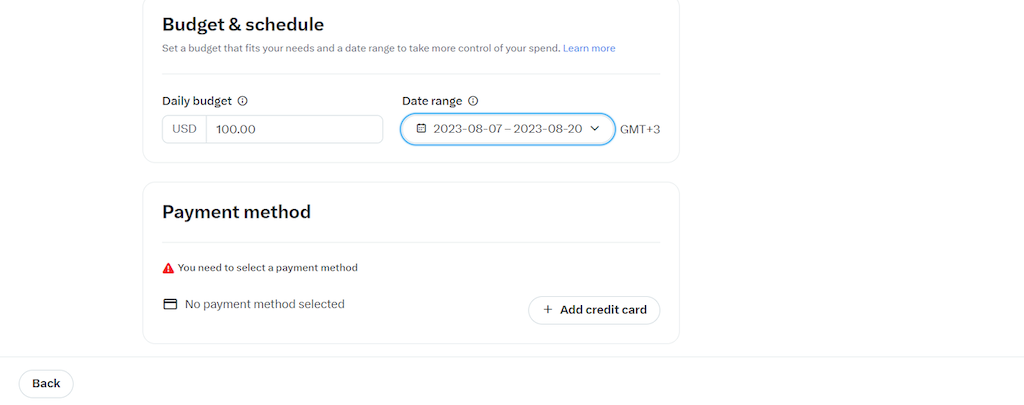
Task: Click the calendar icon in date range
Action: (x=421, y=129)
